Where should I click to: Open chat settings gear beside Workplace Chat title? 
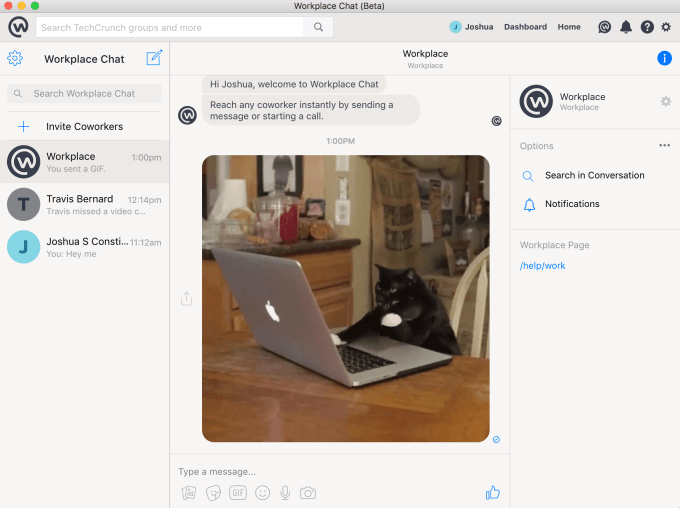(15, 58)
